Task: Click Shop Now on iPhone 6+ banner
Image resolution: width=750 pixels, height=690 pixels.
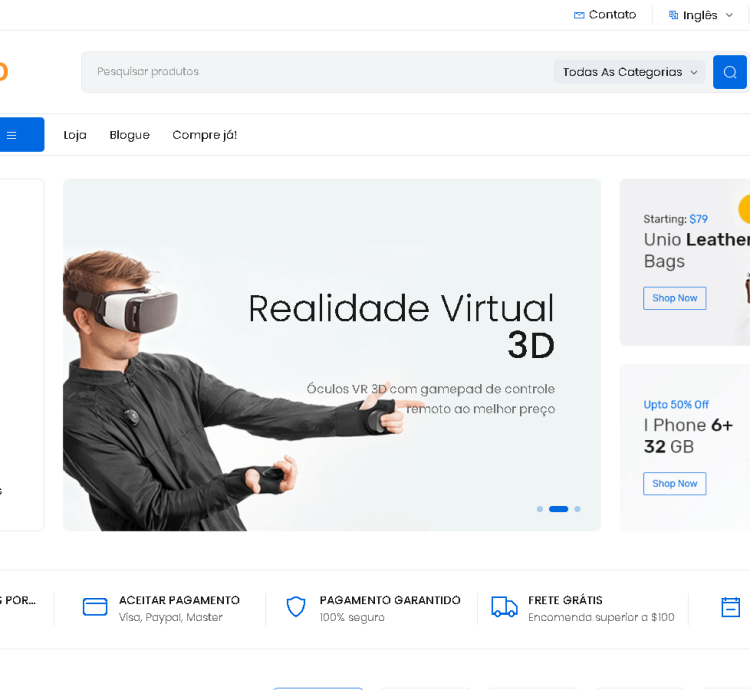Action: 674,483
